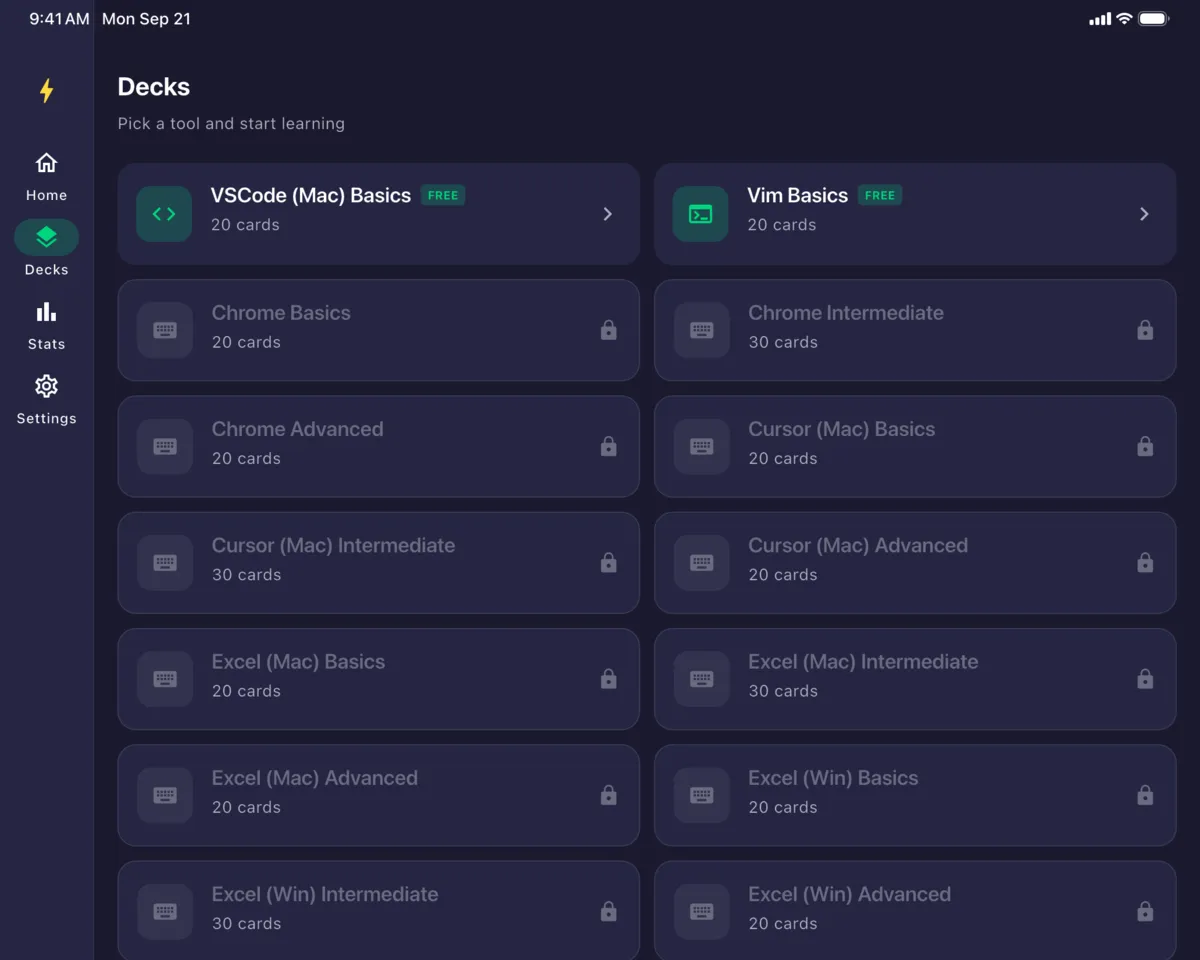
Task: Open the Home tab in sidebar
Action: (46, 177)
